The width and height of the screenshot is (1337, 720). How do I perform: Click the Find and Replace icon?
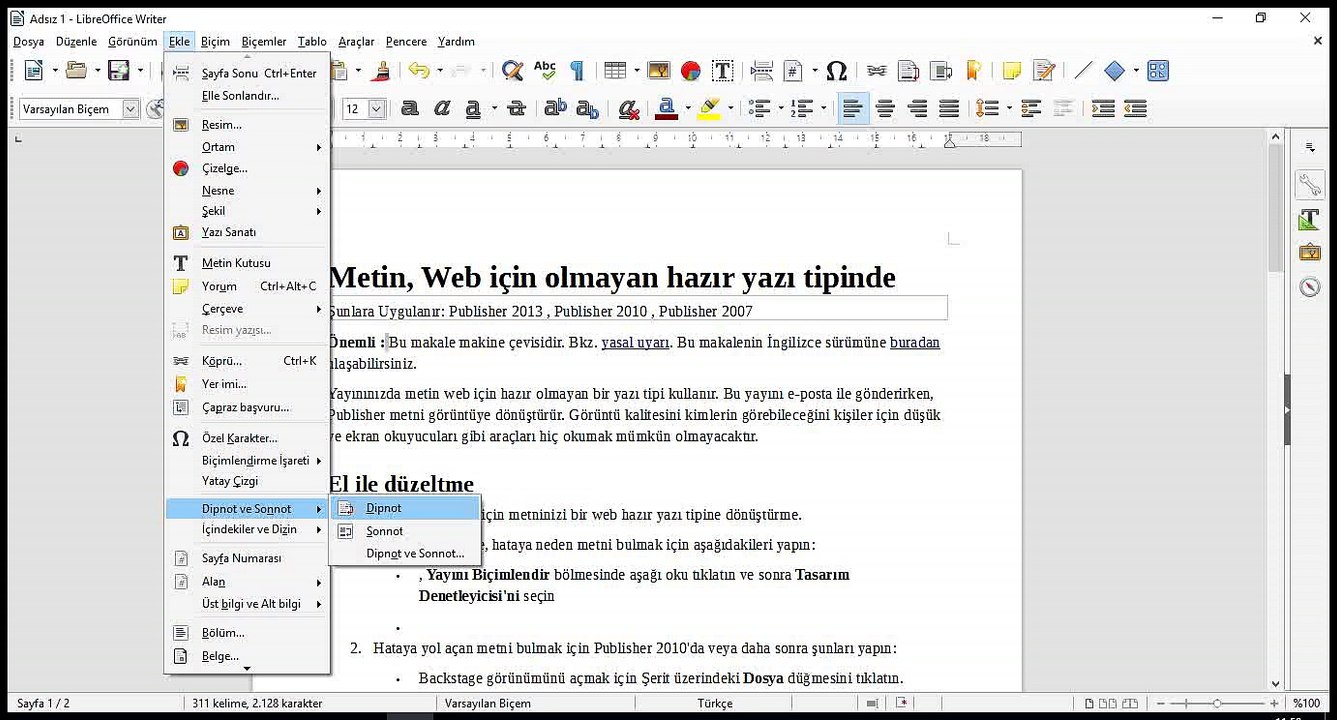(513, 71)
